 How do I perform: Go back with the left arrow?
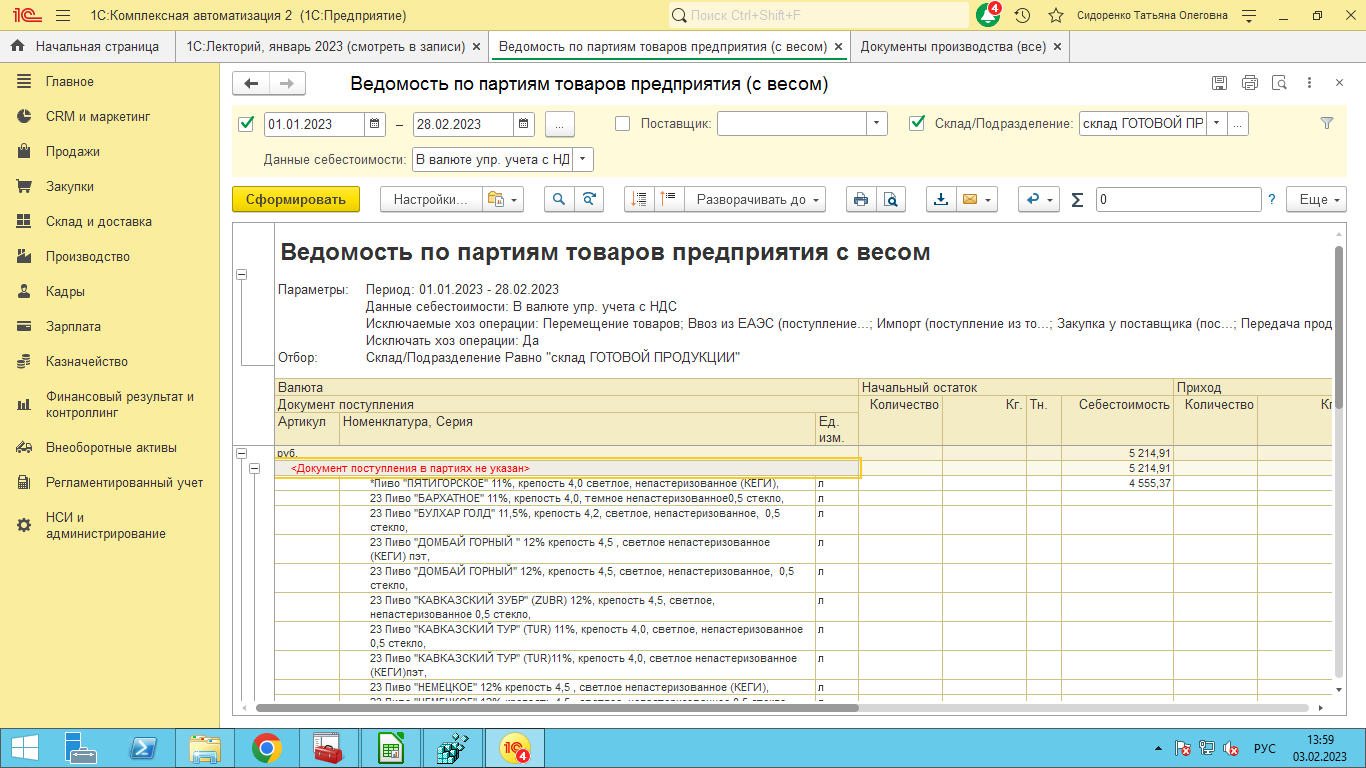(x=251, y=84)
